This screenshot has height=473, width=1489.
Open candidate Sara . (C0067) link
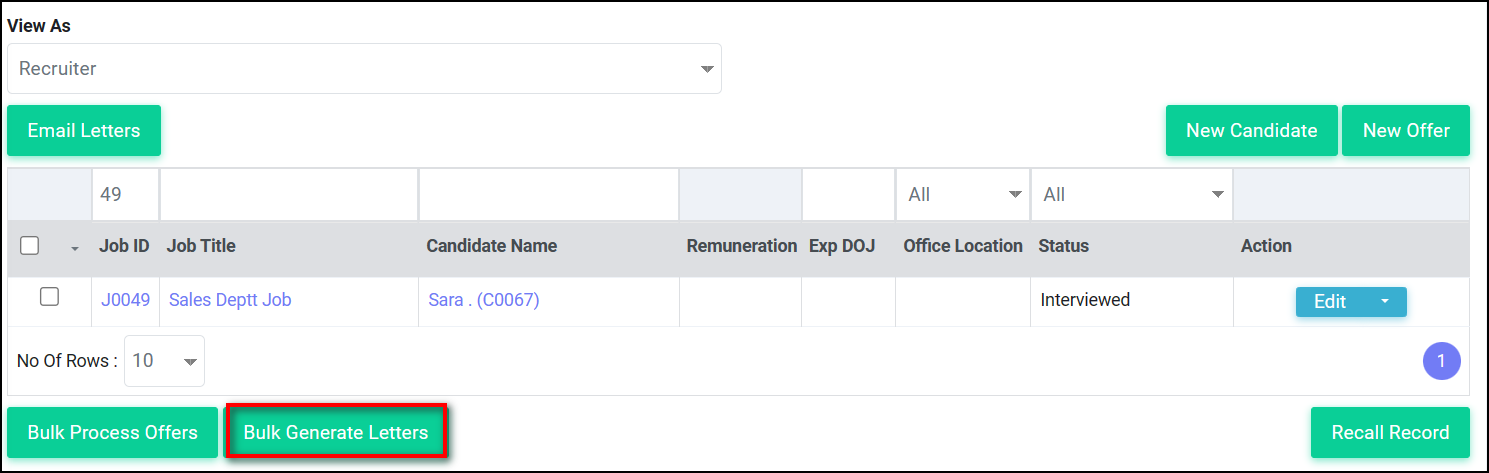(x=484, y=299)
